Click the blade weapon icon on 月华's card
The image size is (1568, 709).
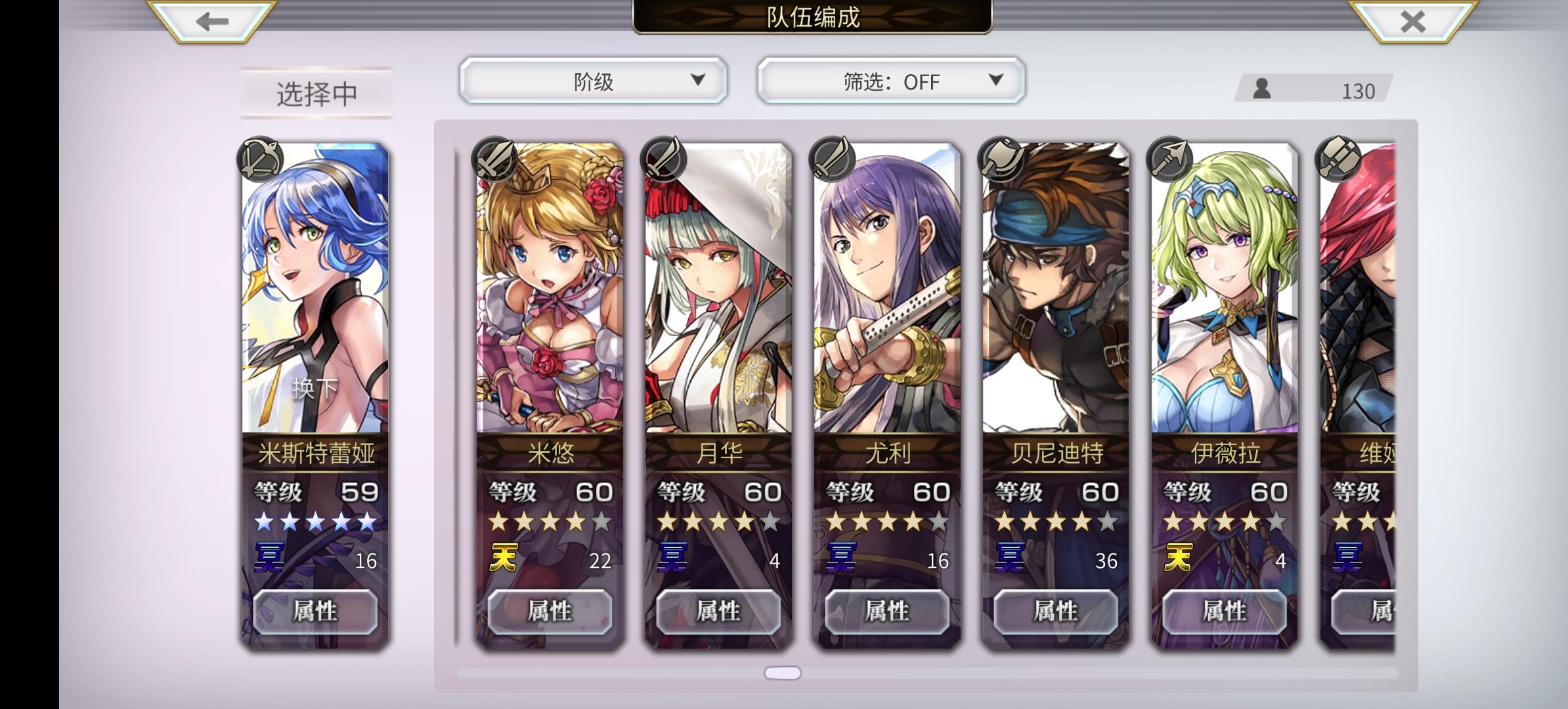coord(663,160)
